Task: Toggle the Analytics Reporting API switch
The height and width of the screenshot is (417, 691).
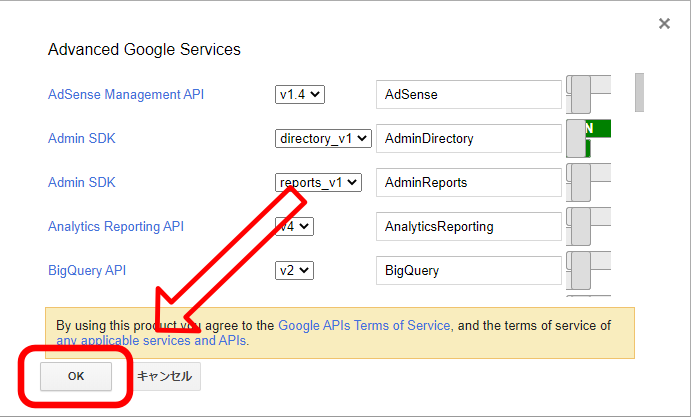Action: click(x=588, y=226)
